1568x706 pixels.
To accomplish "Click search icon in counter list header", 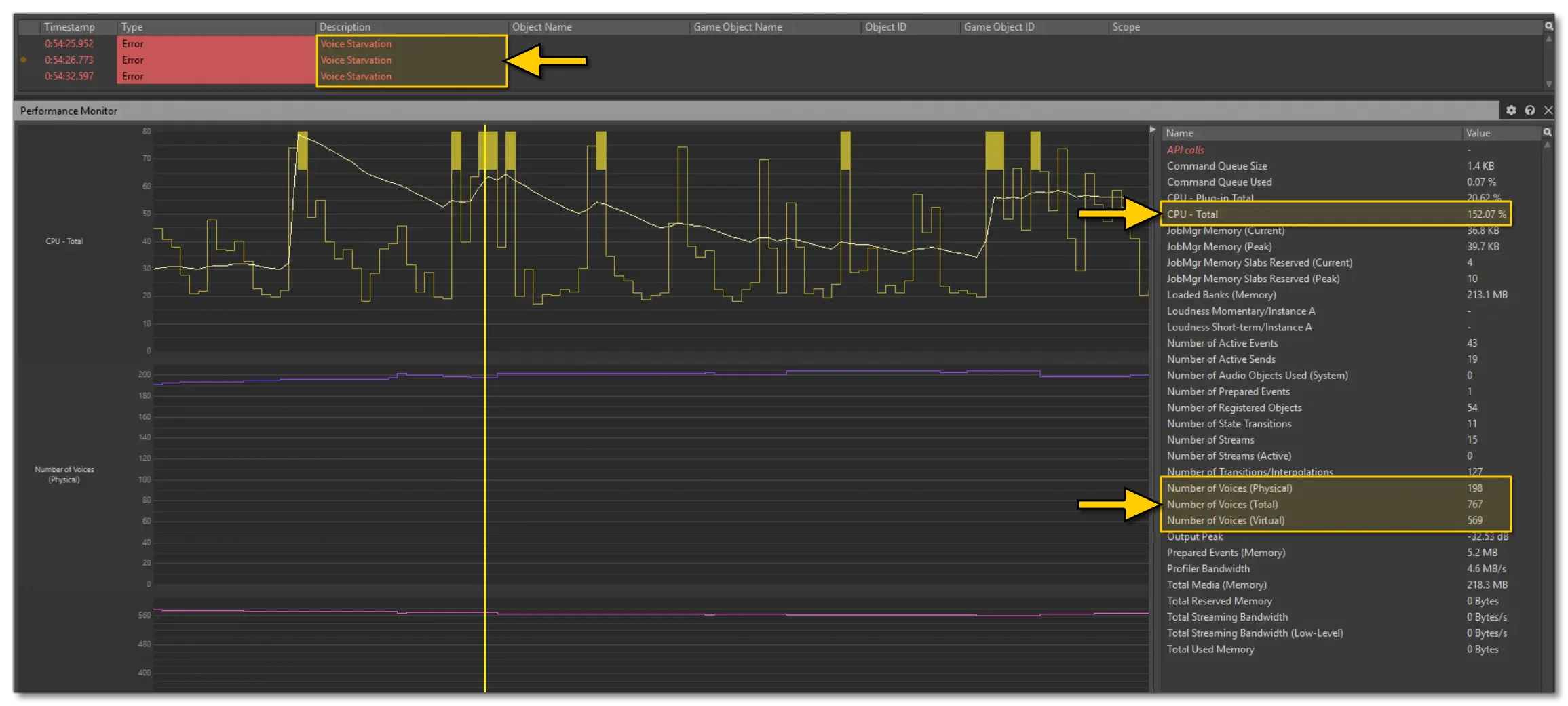I will click(1547, 133).
